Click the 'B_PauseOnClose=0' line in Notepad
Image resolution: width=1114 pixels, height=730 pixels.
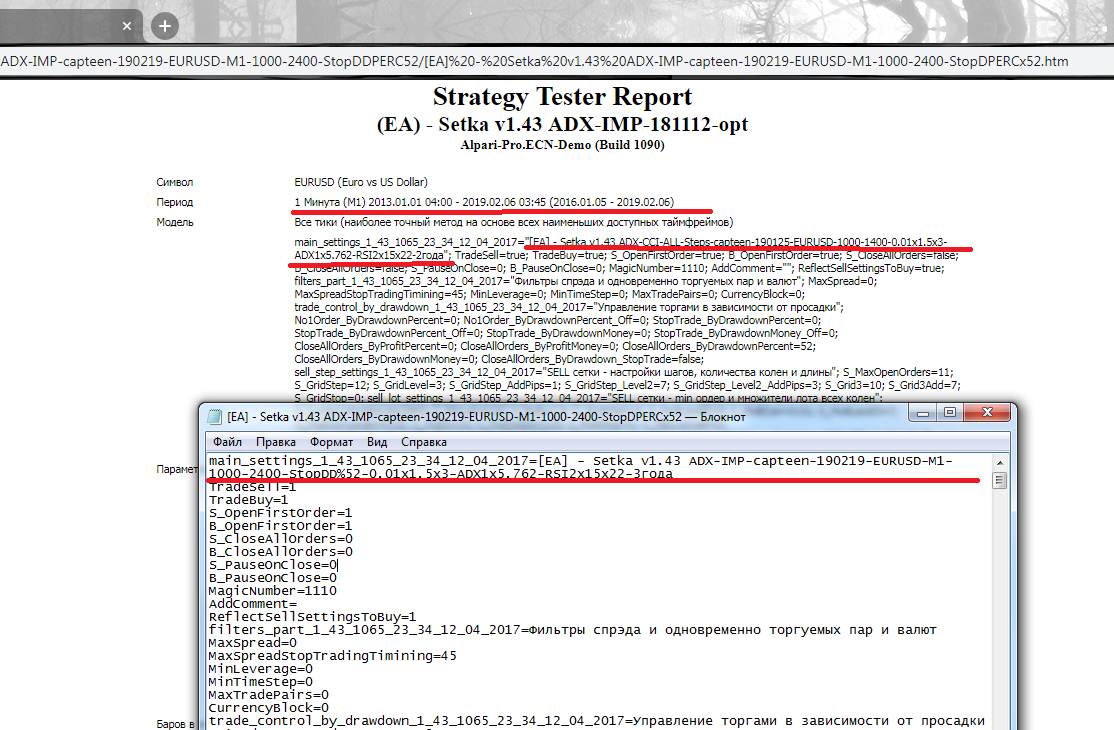point(272,578)
